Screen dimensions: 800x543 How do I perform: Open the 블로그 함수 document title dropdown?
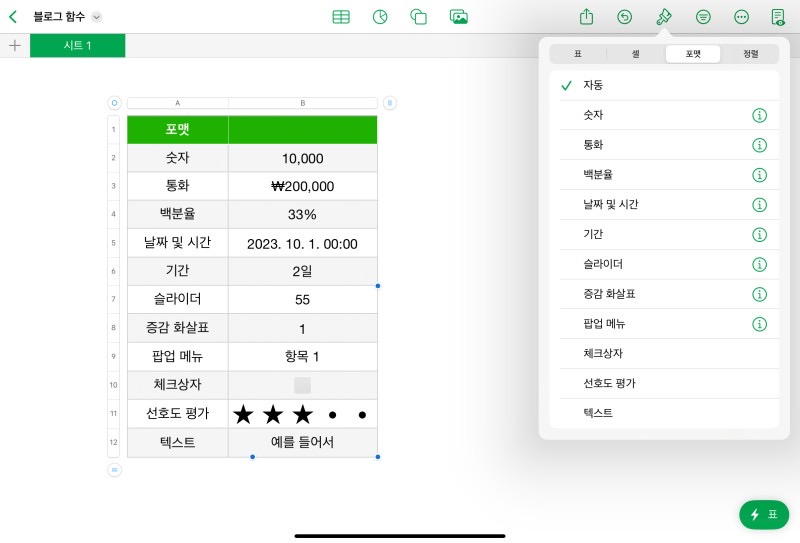[96, 17]
